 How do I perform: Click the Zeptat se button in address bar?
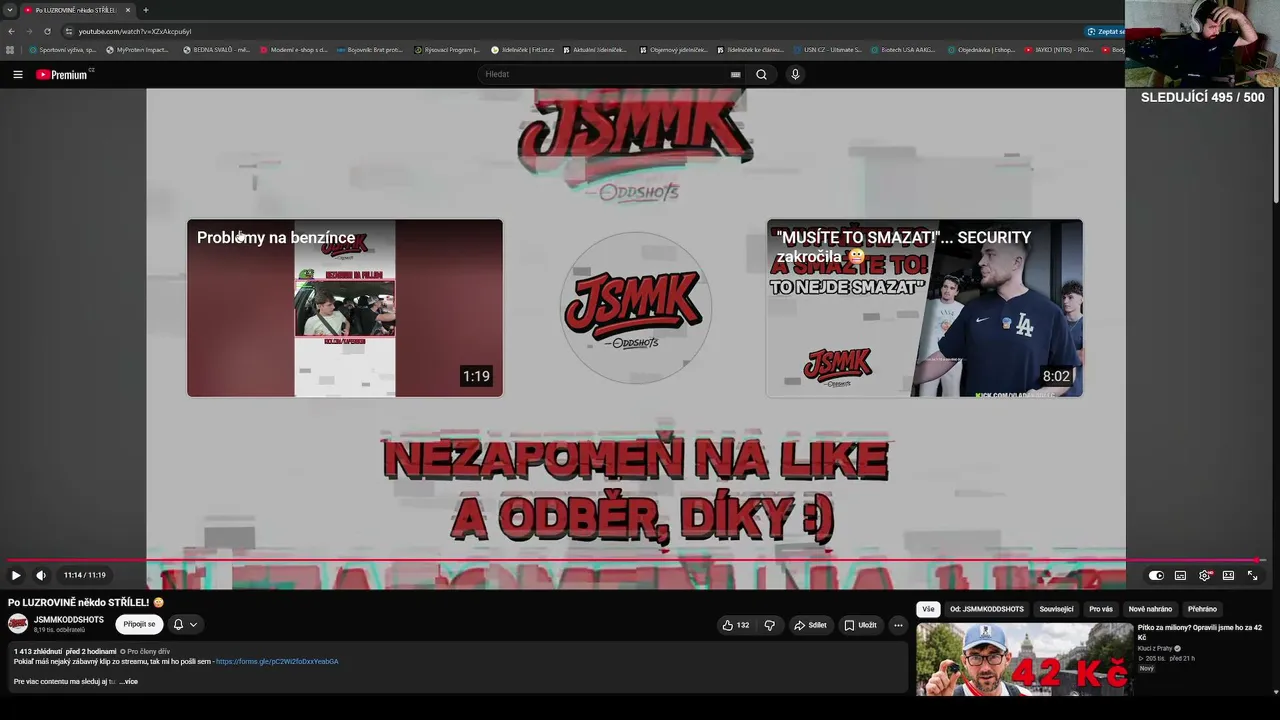point(1106,31)
